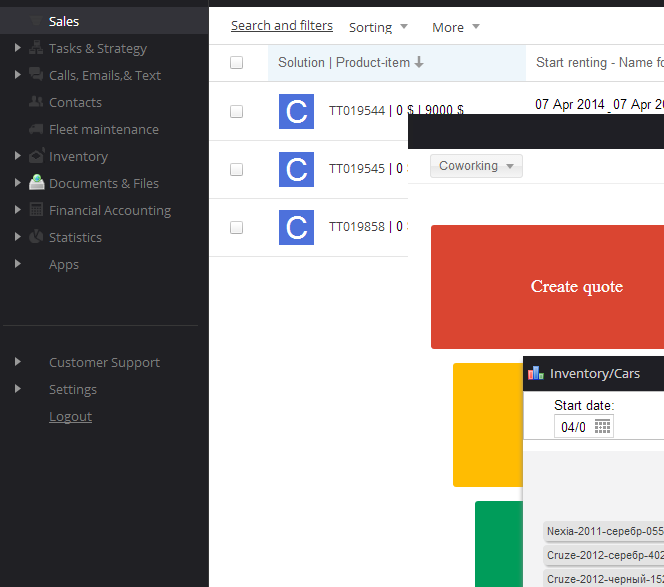
Task: Open Tasks & Strategy section
Action: 98,48
